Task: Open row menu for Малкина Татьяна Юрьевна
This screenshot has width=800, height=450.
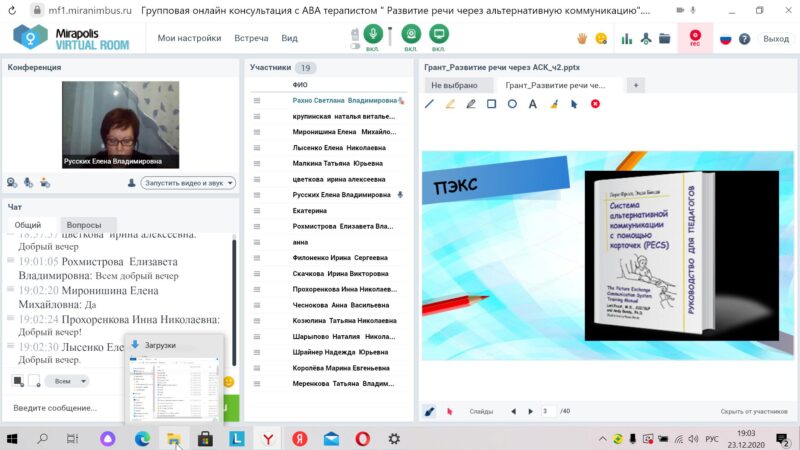Action: pyautogui.click(x=257, y=163)
